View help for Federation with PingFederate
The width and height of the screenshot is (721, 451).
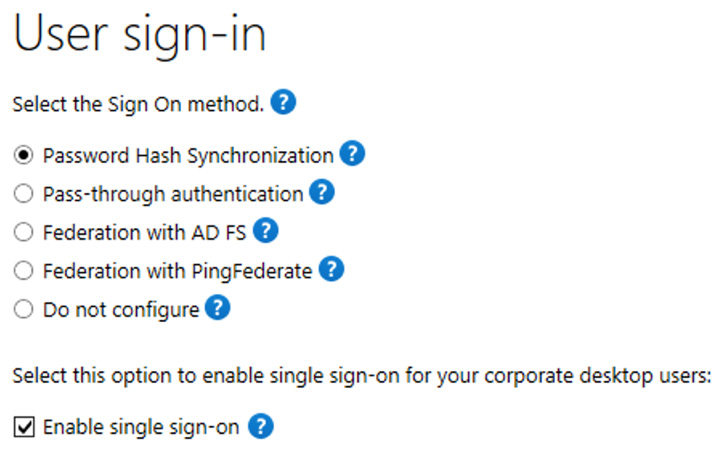[x=331, y=270]
